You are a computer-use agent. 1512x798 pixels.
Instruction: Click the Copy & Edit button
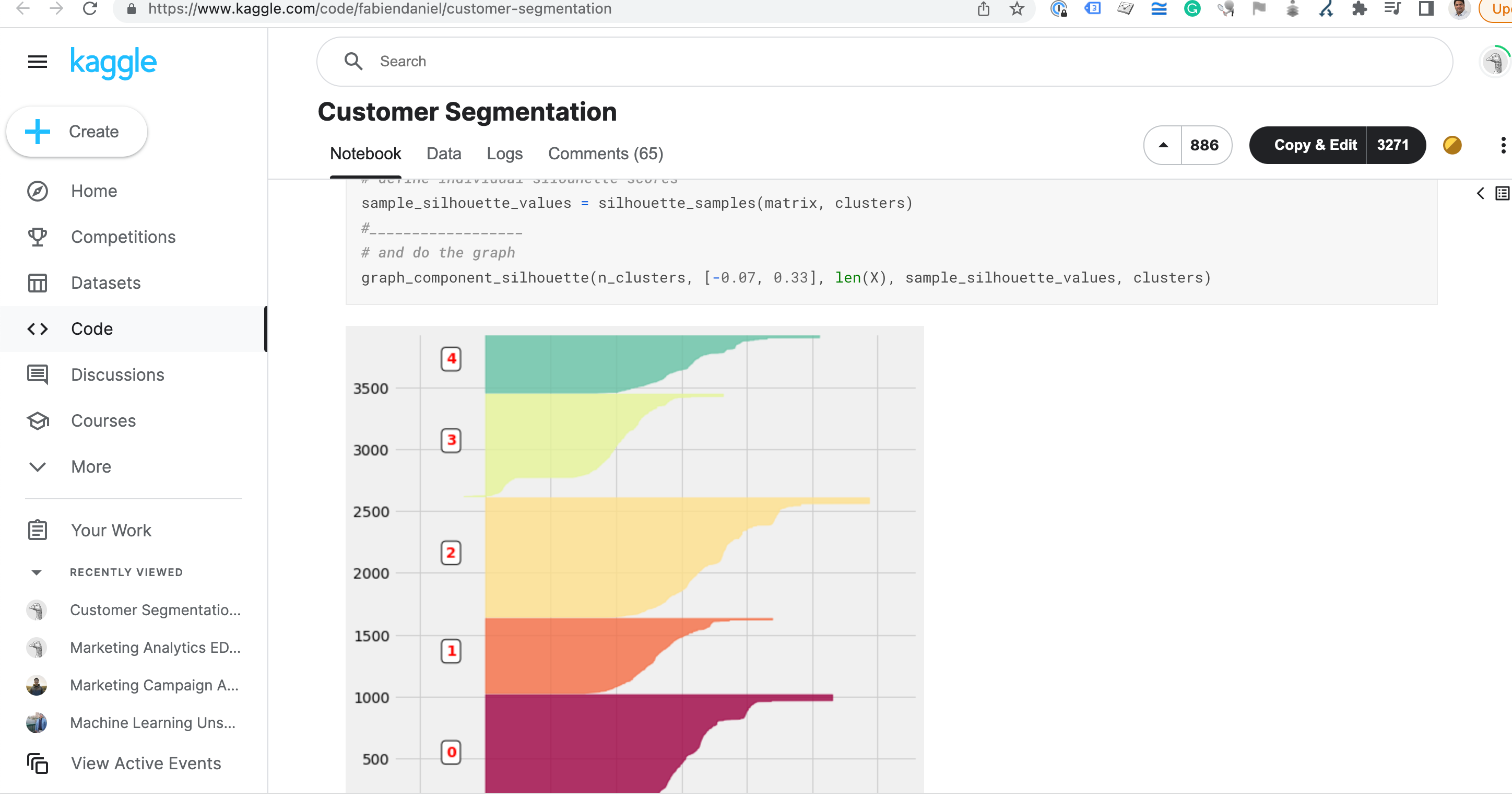click(x=1315, y=145)
